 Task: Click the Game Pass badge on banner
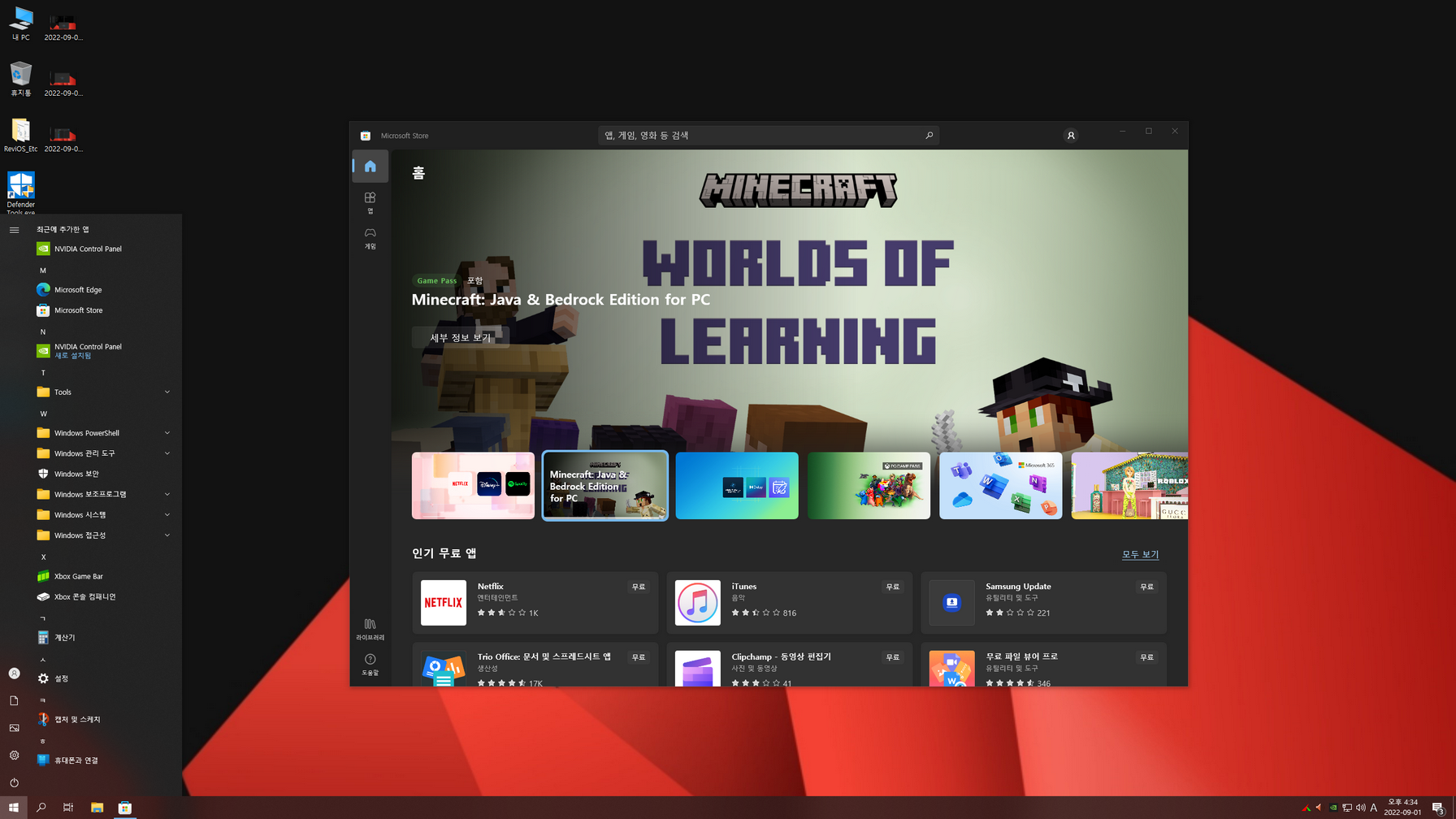pos(436,280)
